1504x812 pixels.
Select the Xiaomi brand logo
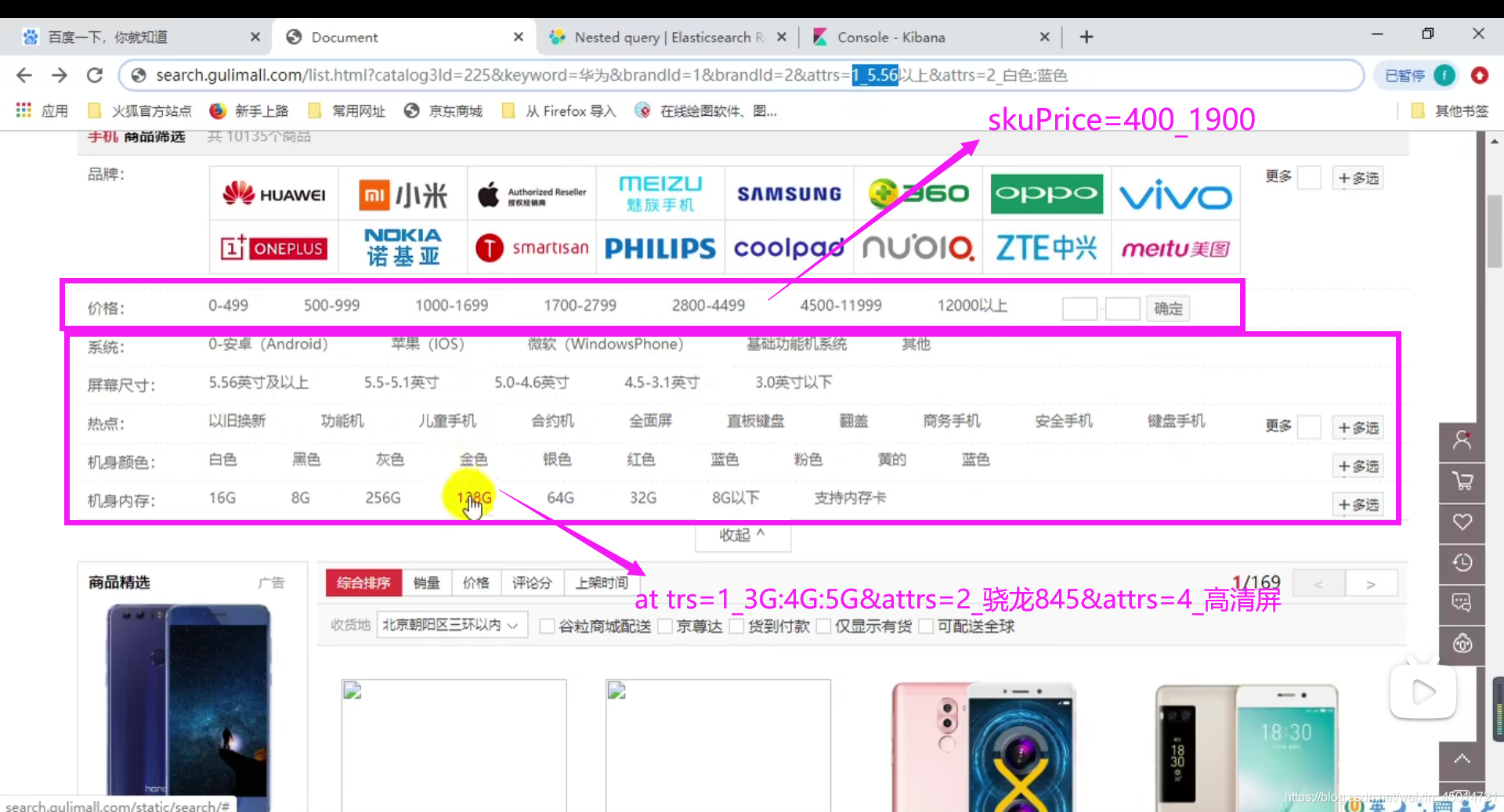point(403,194)
